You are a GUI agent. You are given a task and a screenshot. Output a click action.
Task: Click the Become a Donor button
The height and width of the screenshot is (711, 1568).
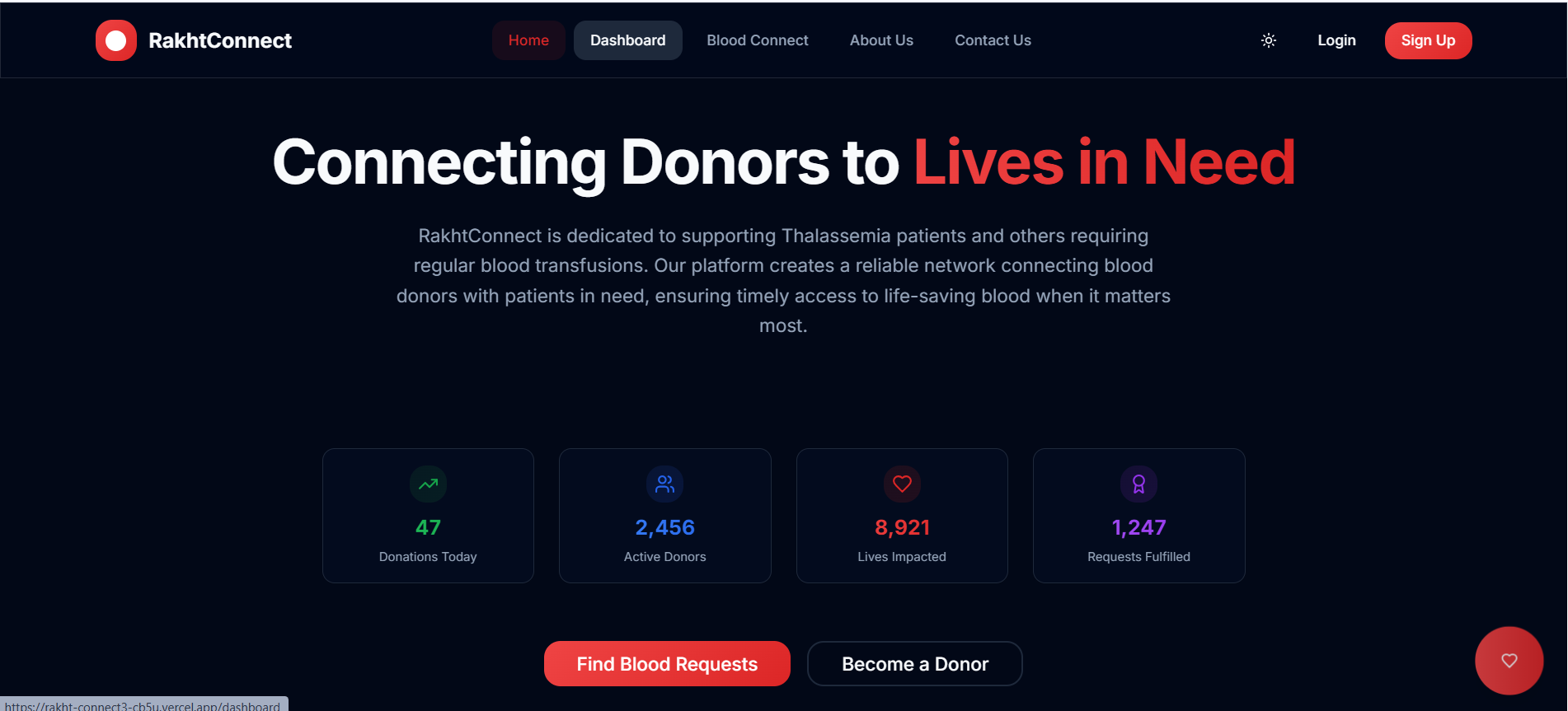[x=915, y=664]
